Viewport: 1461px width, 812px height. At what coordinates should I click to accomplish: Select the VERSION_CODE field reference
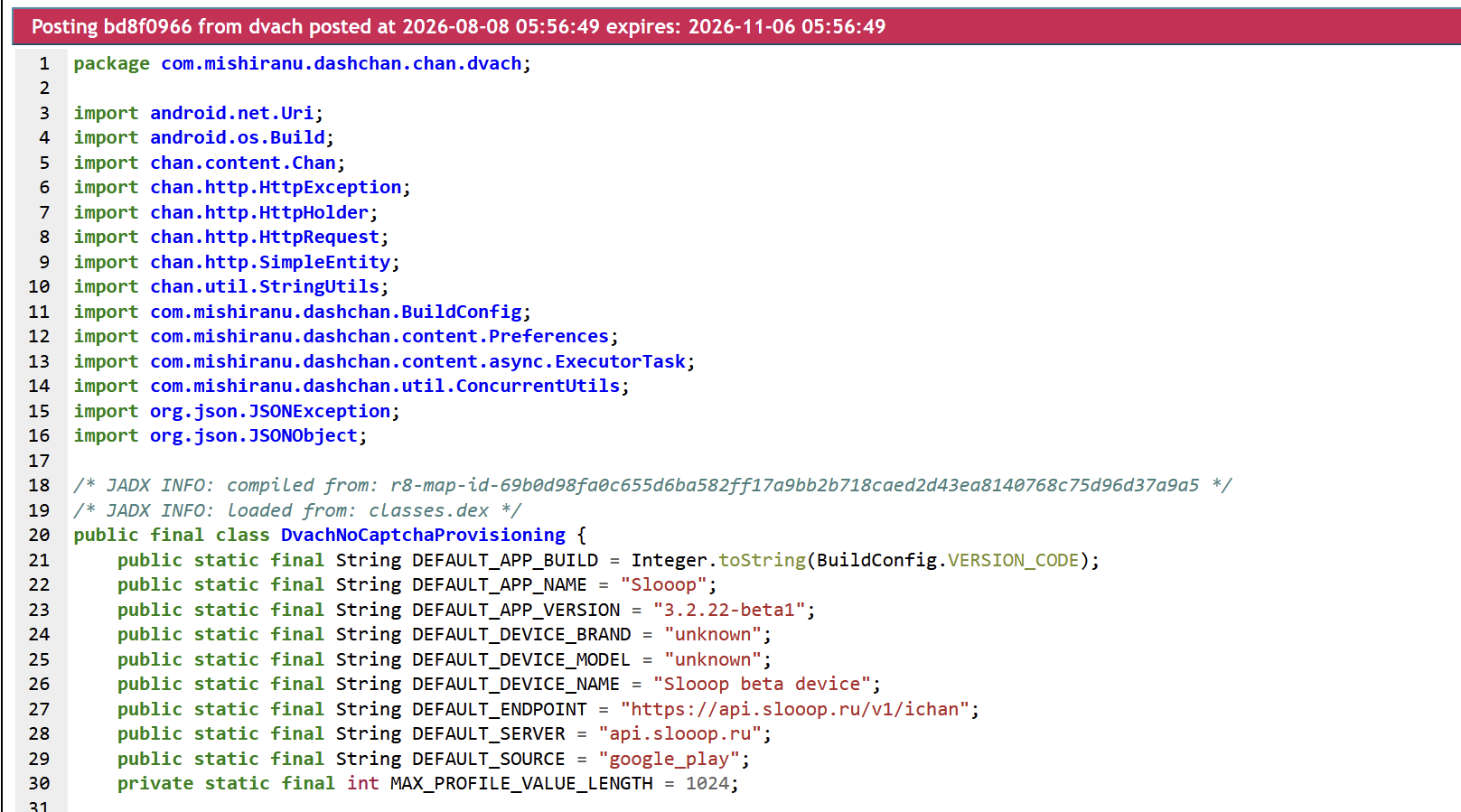(x=1013, y=560)
